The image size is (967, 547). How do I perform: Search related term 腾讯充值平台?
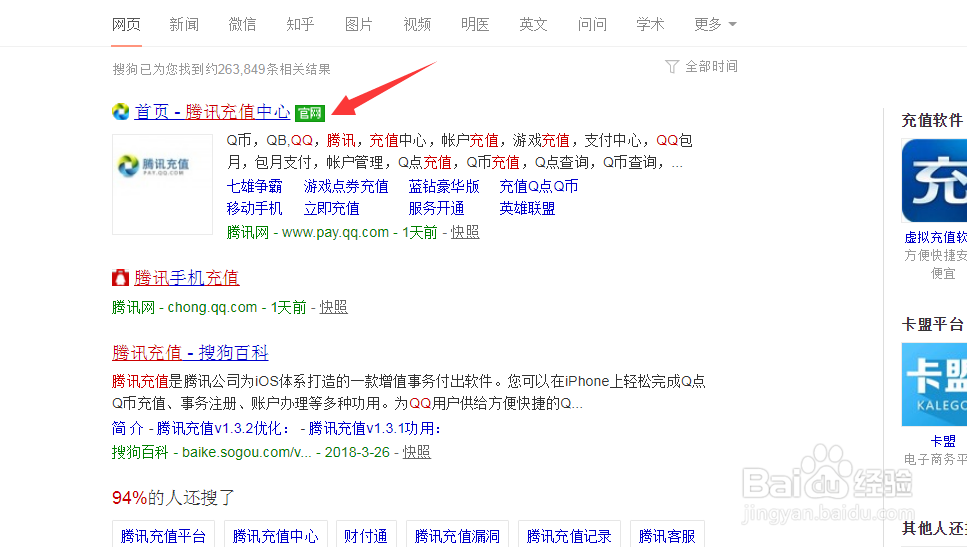(163, 535)
